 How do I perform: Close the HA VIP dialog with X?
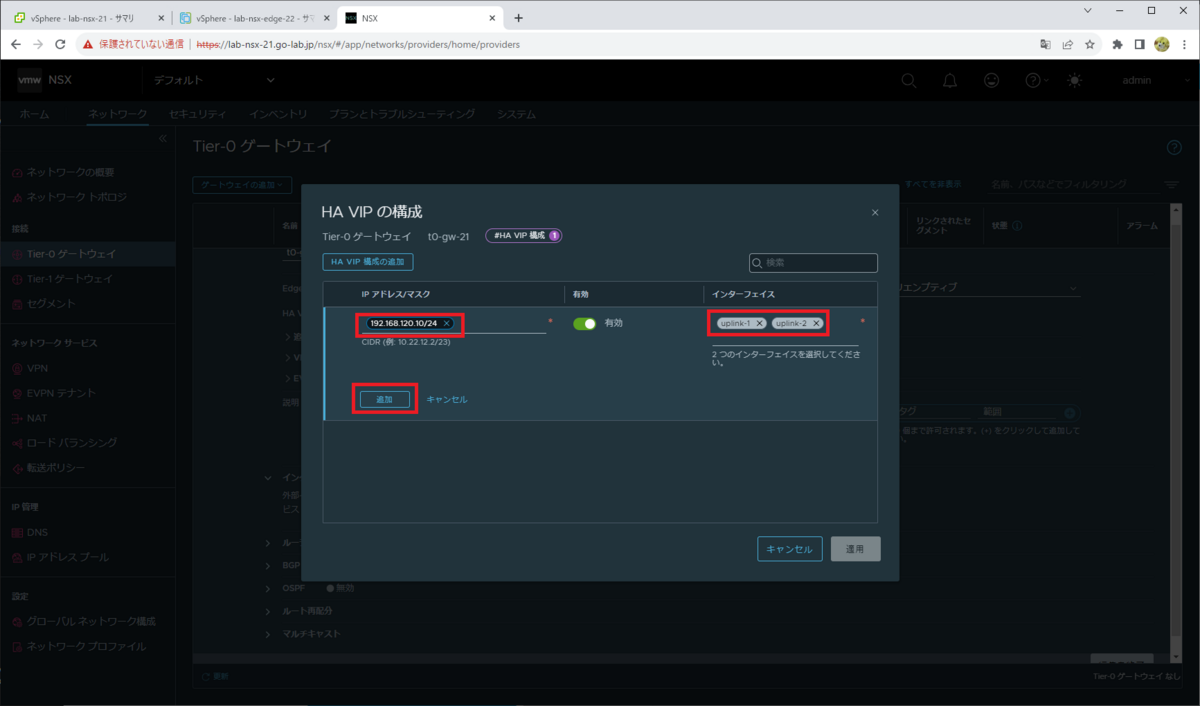875,212
